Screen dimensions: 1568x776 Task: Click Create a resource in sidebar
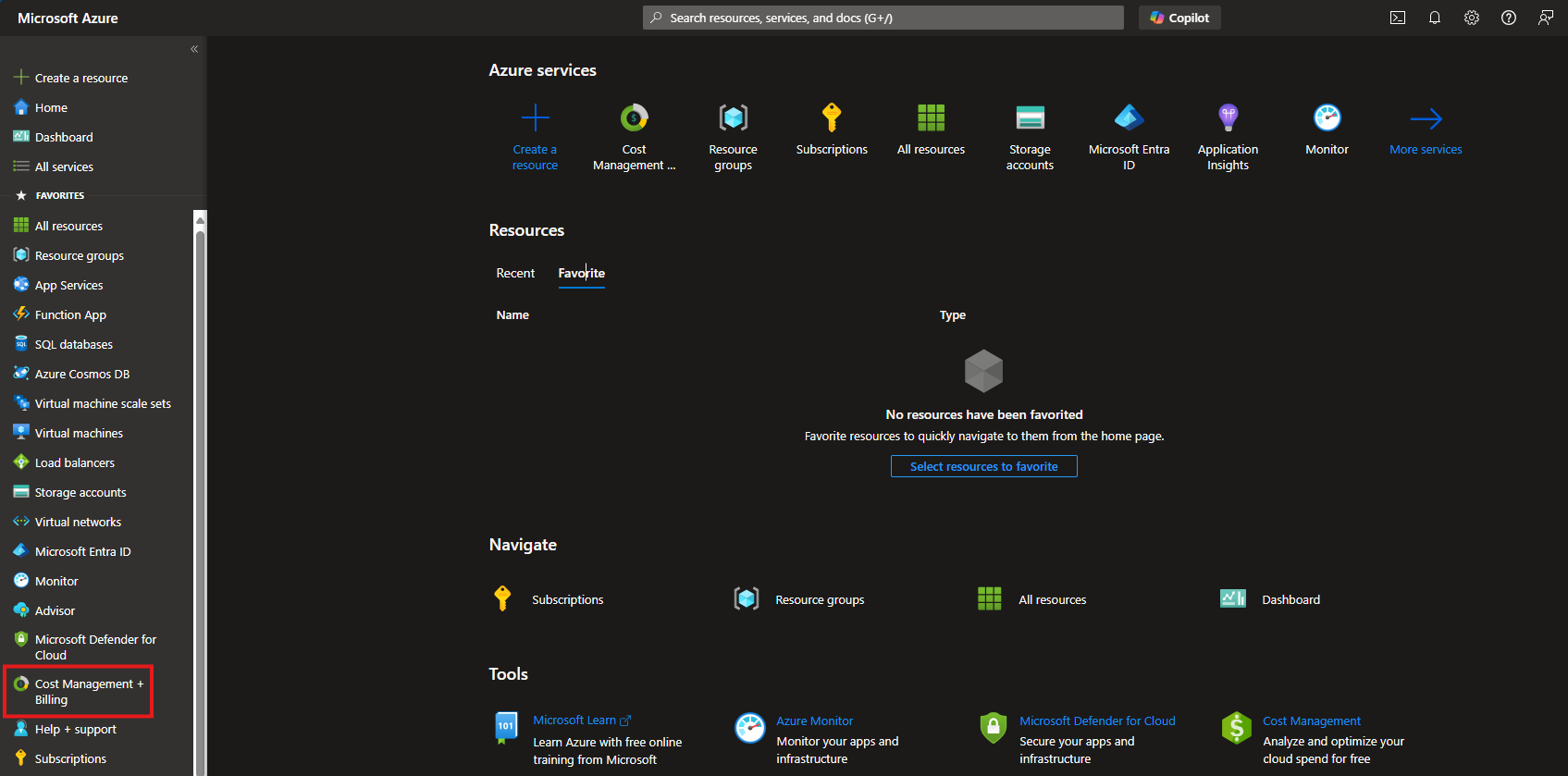click(x=81, y=78)
